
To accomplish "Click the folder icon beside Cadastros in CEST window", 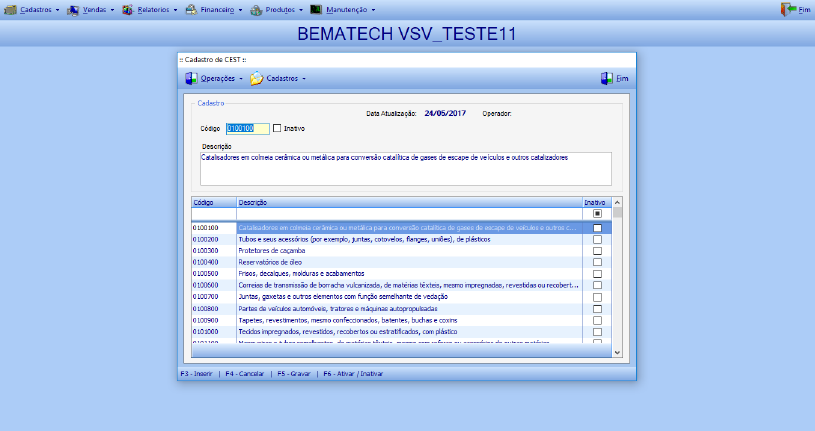I will coord(257,79).
